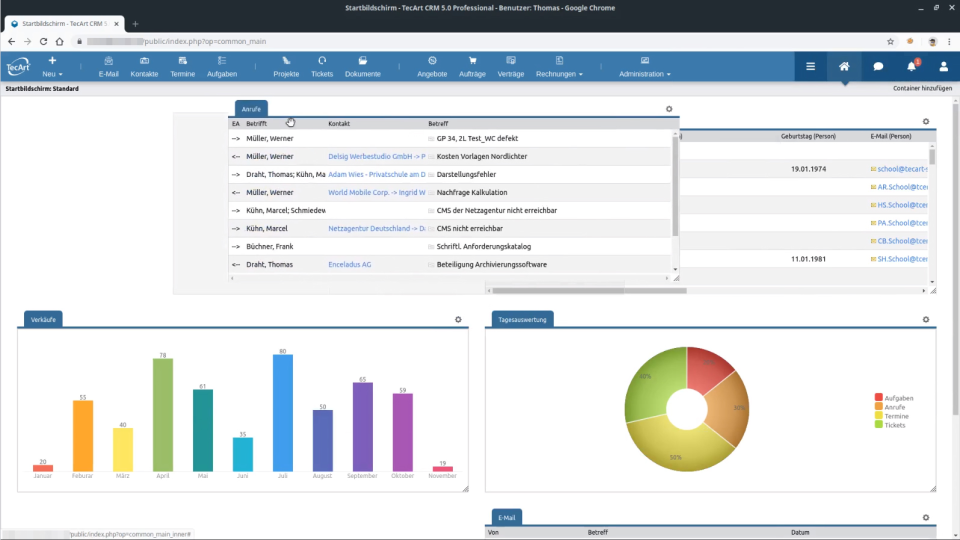Click the PA.School email link
Screen dimensions: 960x540
(x=902, y=223)
